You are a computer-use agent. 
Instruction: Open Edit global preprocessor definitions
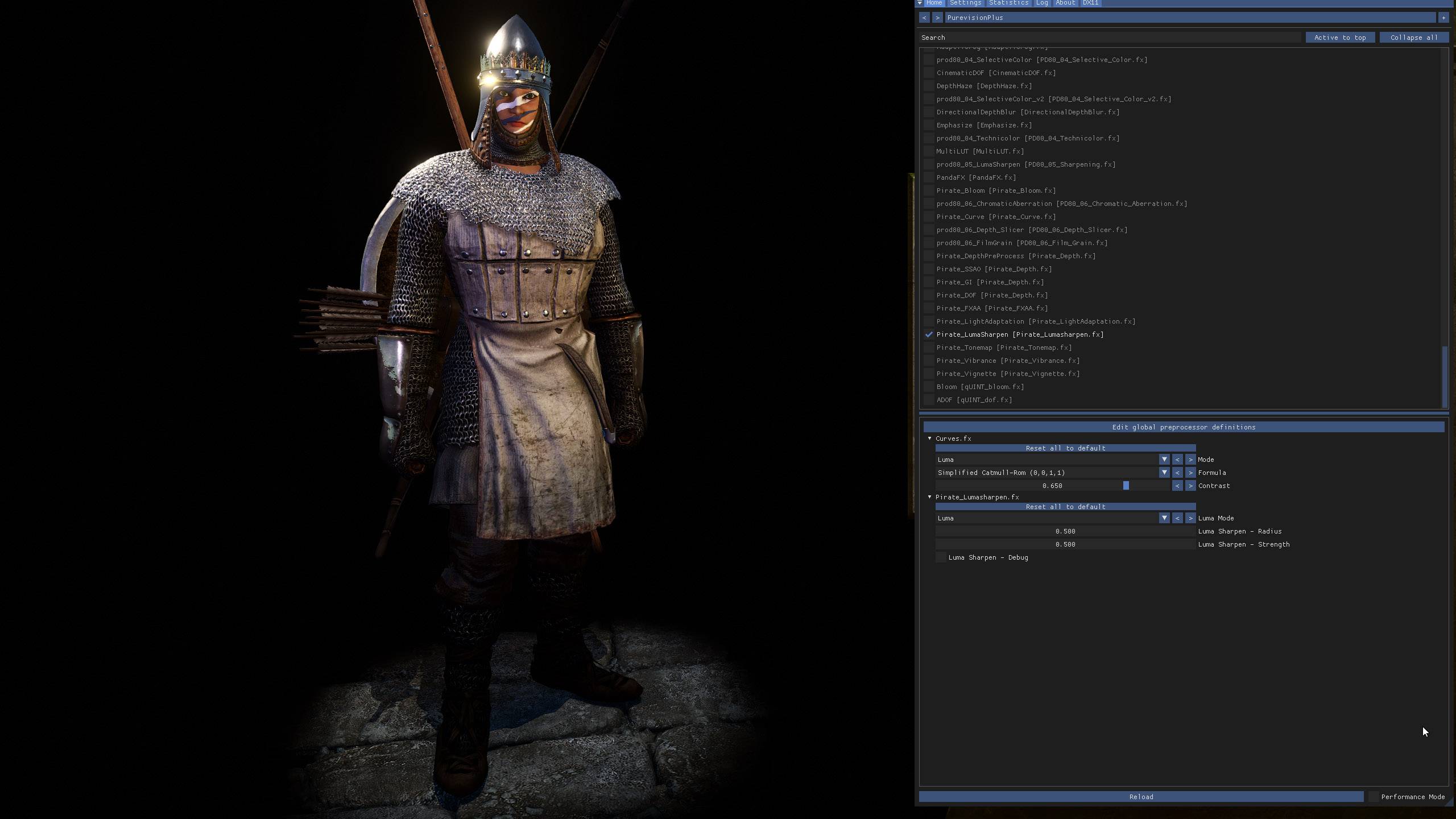1184,427
